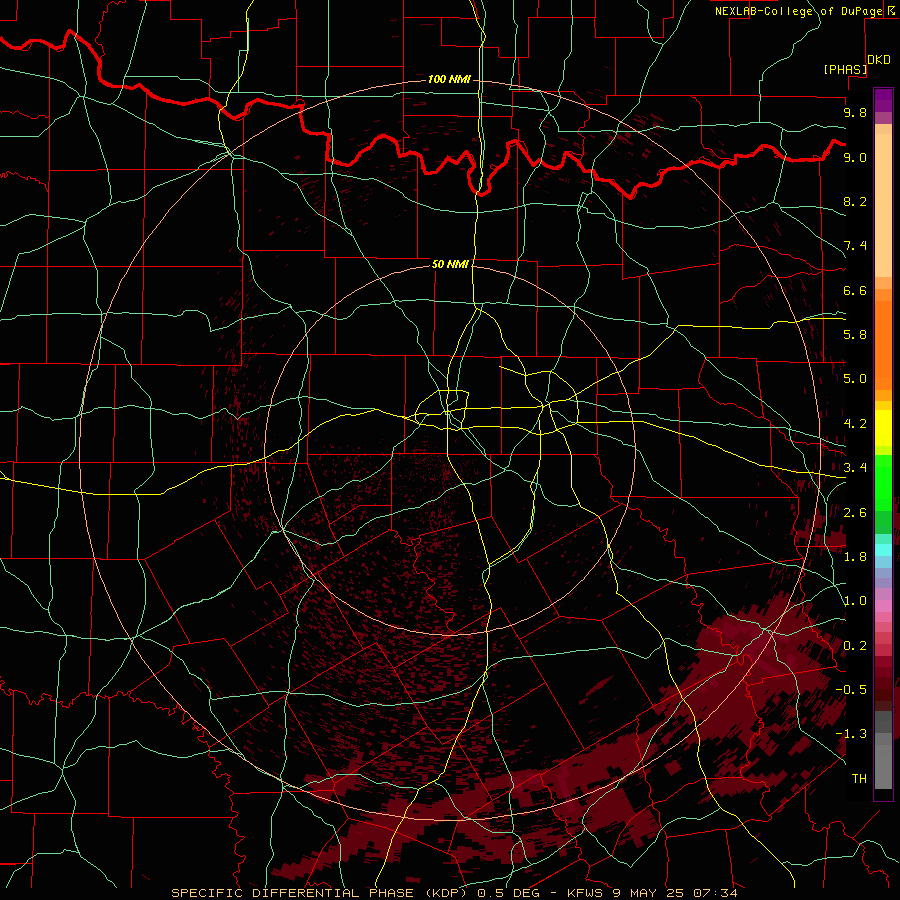Pick the yellow band of the color bar
The image size is (900, 900).
point(883,428)
